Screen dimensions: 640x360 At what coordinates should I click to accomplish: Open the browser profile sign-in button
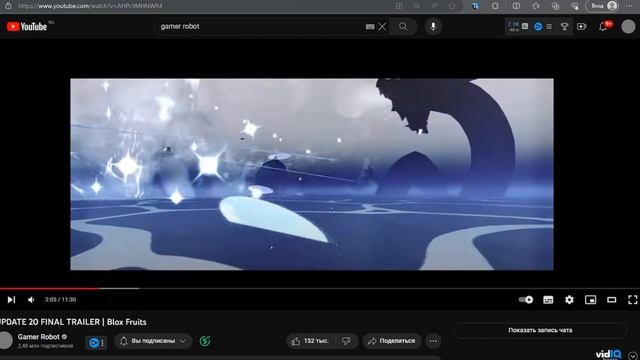(x=602, y=6)
